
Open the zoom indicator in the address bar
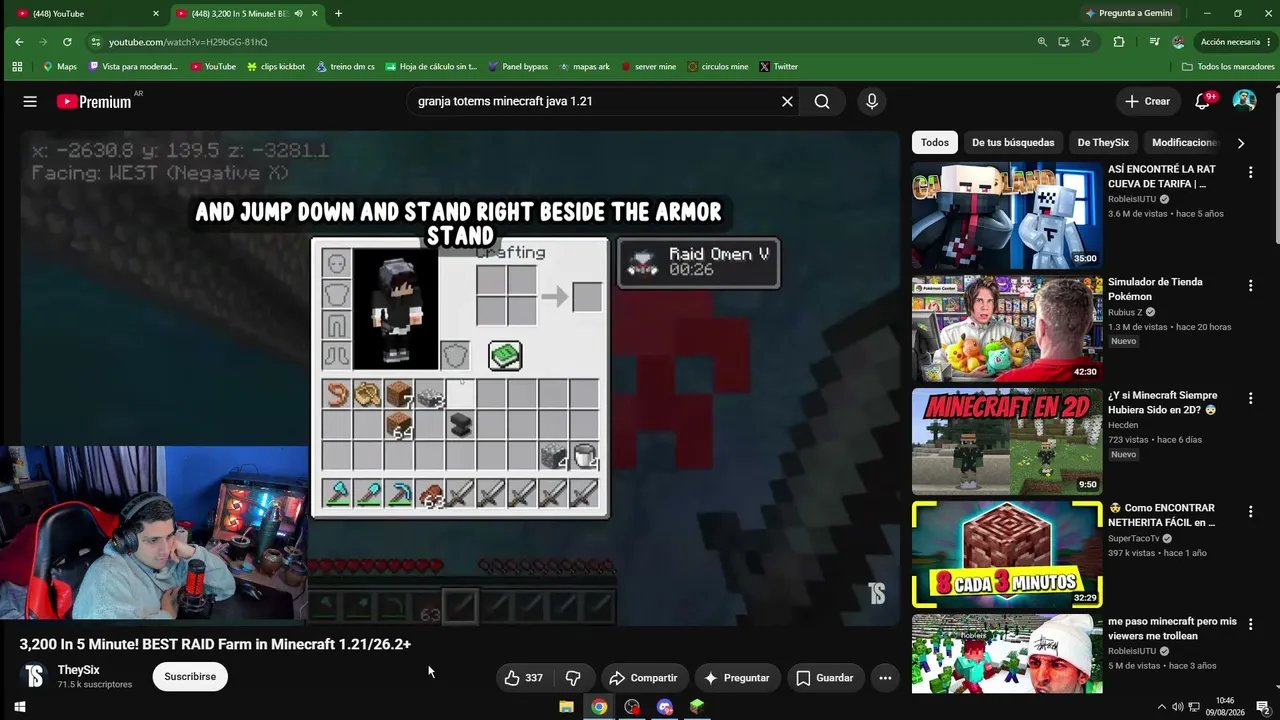click(x=1042, y=42)
